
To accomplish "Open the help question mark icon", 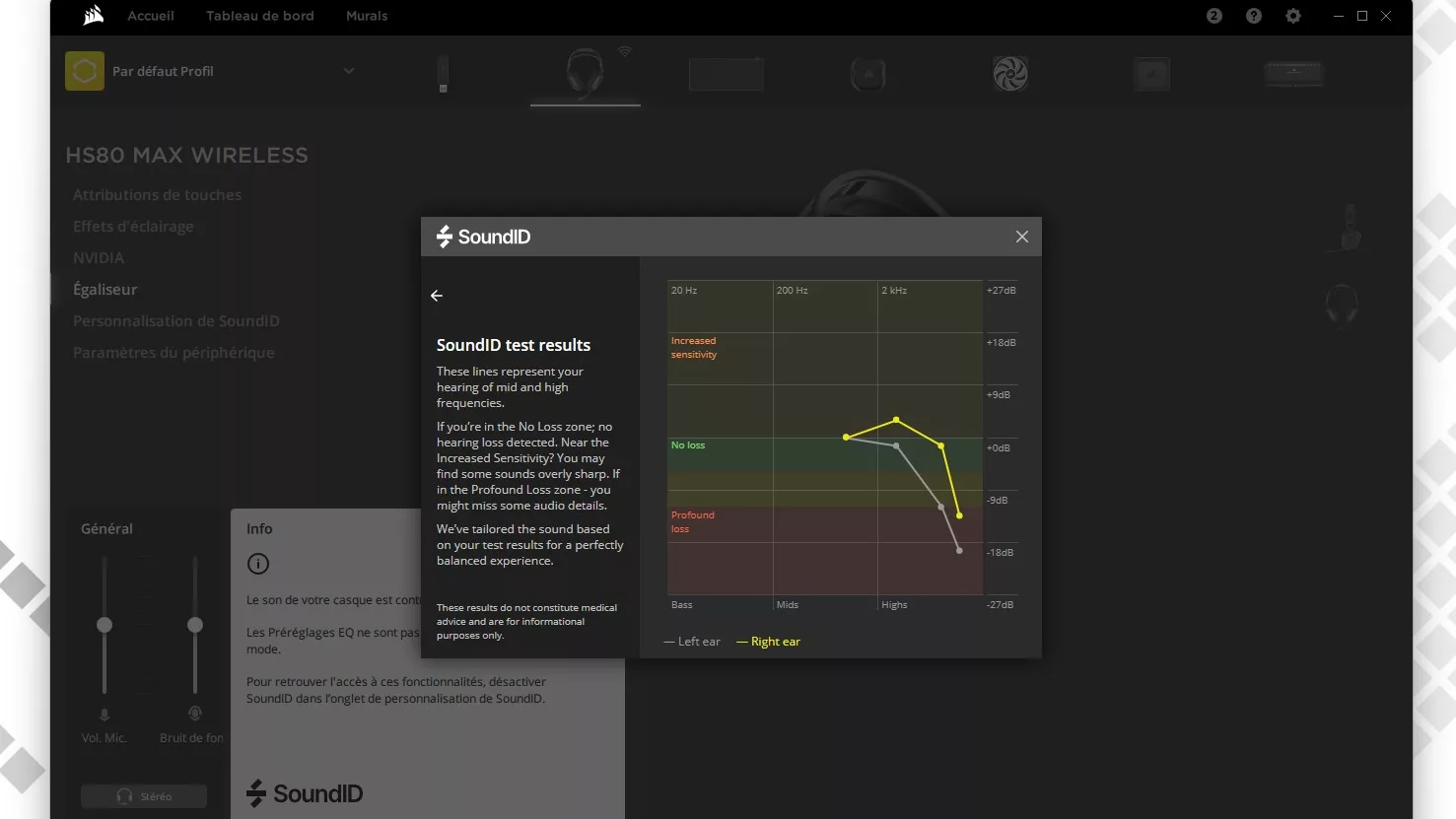I will coord(1254,16).
